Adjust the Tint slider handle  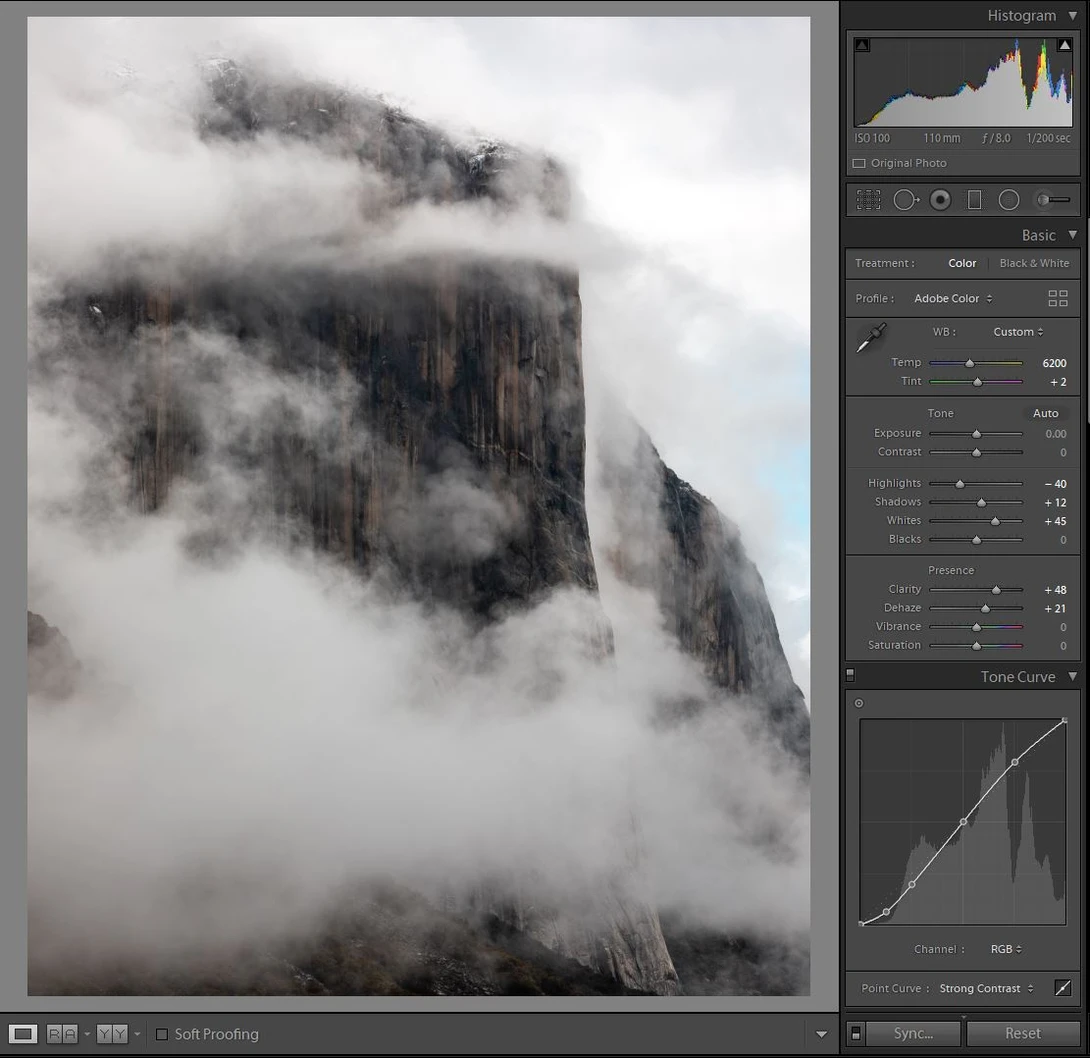click(x=977, y=382)
